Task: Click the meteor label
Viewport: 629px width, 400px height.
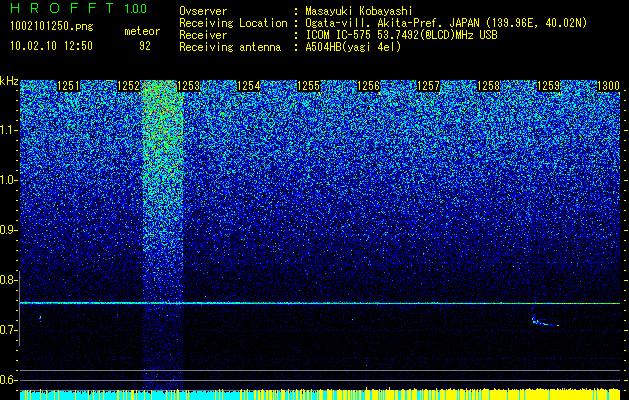Action: [x=142, y=31]
